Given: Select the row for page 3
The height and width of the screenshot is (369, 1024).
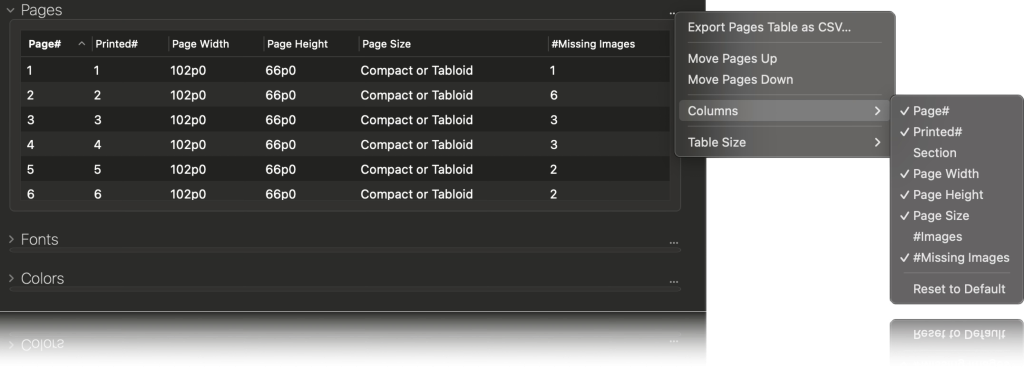Looking at the screenshot, I should (x=345, y=120).
